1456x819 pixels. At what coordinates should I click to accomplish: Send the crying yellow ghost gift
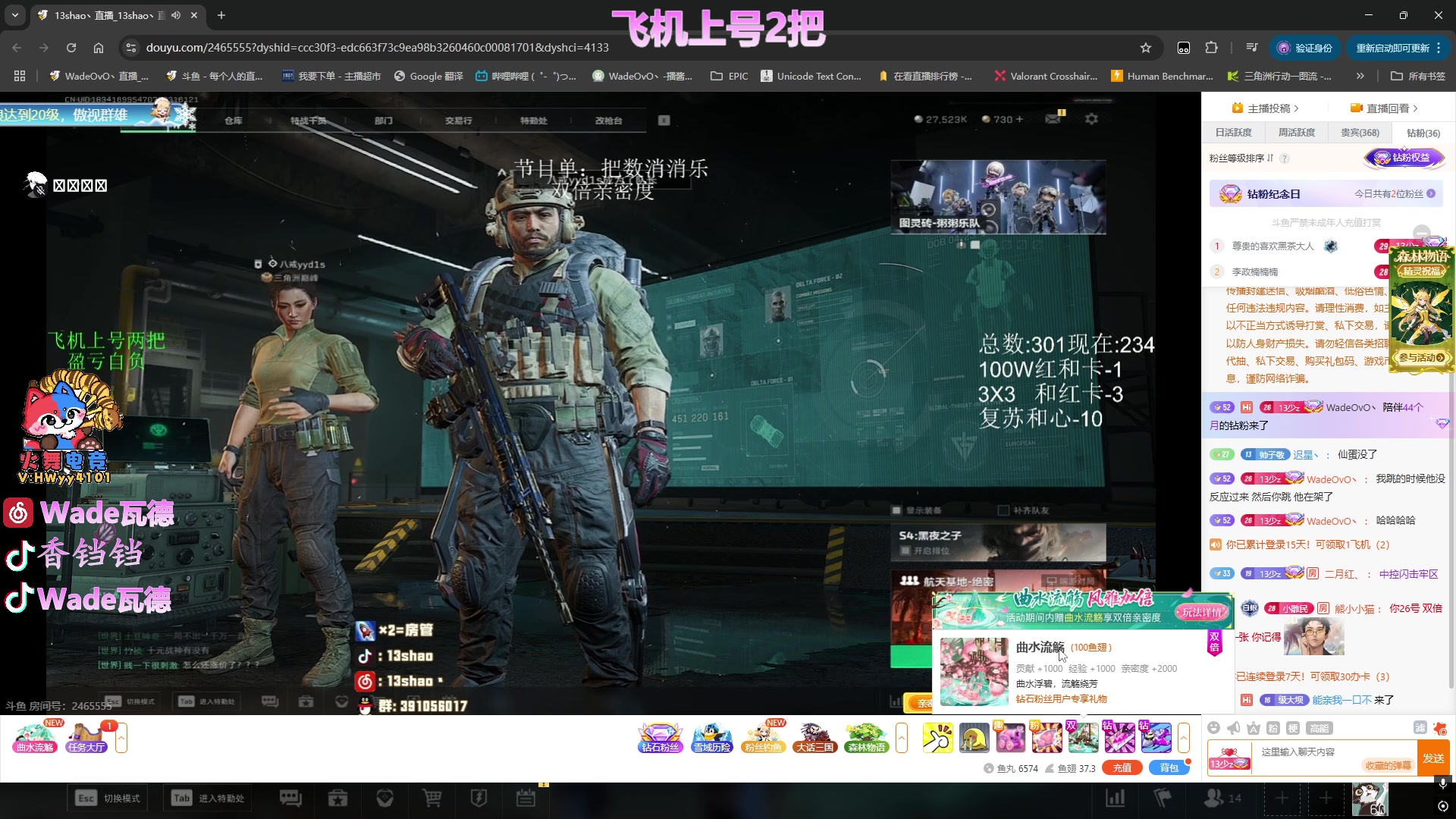[974, 737]
